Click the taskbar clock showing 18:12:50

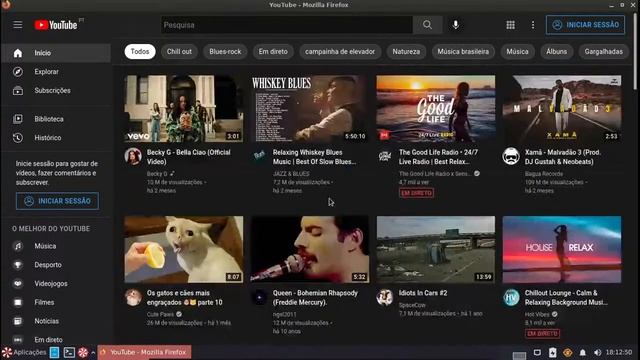coord(619,352)
